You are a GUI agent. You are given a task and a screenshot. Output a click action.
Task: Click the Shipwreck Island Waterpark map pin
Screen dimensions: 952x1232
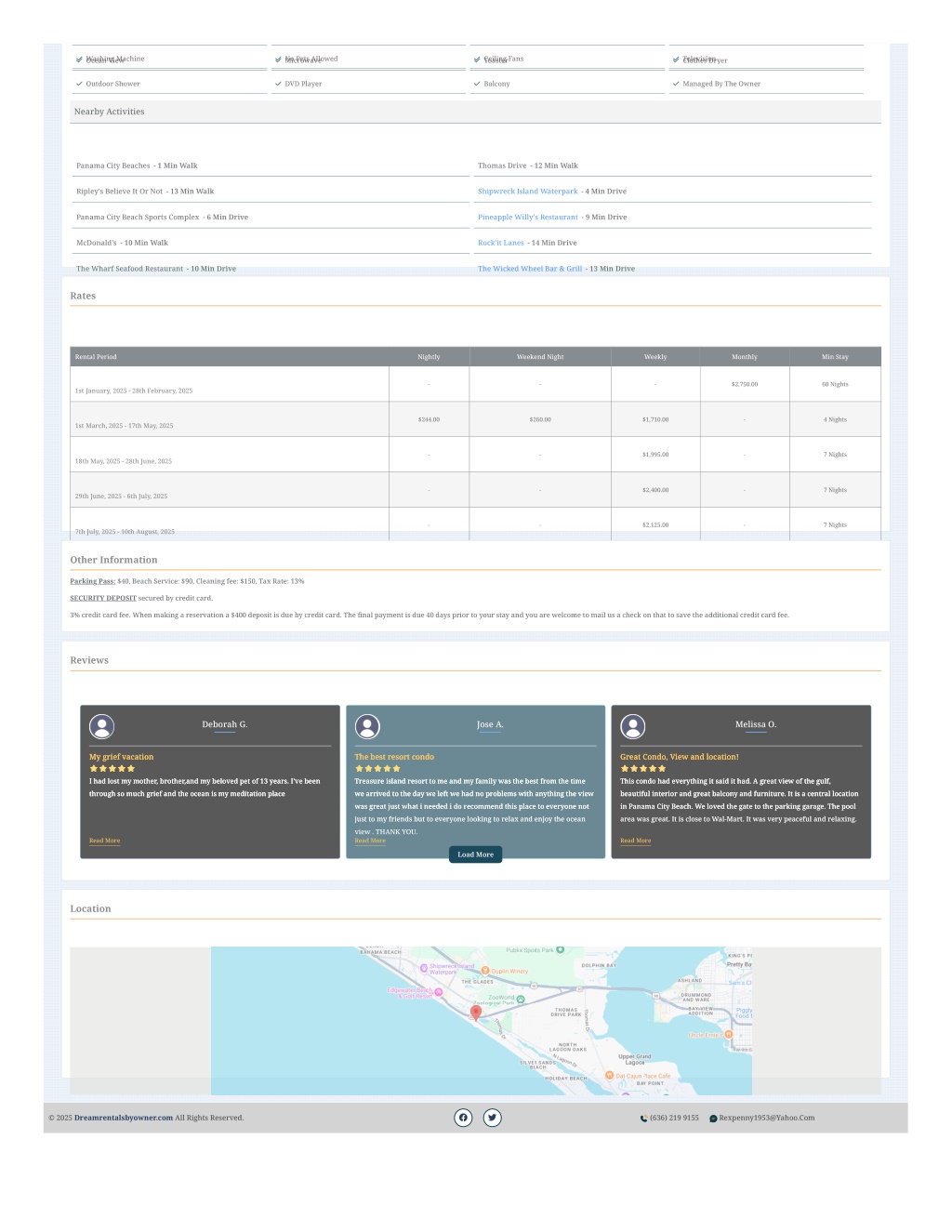424,967
